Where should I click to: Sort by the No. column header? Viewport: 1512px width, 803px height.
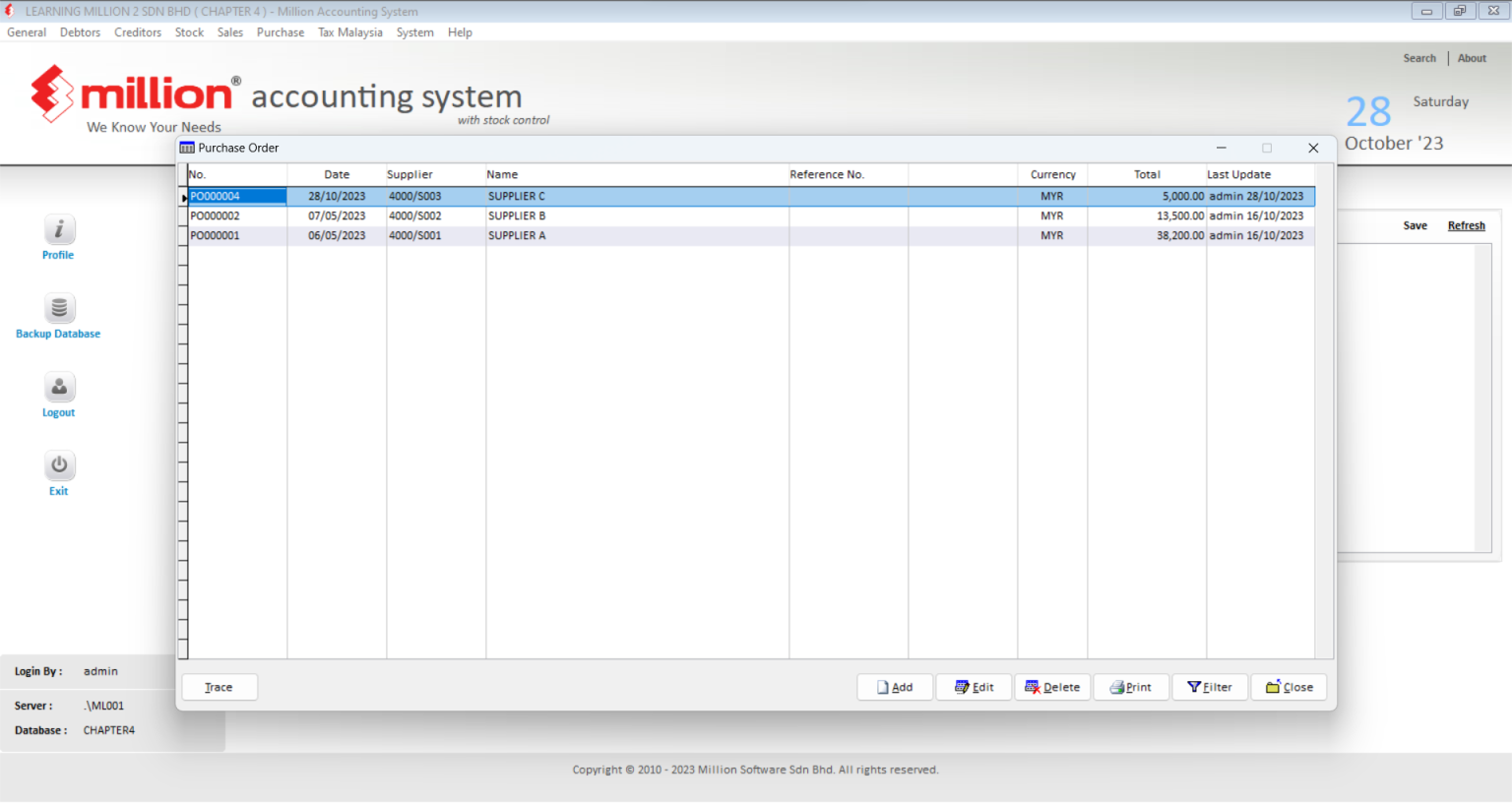237,174
